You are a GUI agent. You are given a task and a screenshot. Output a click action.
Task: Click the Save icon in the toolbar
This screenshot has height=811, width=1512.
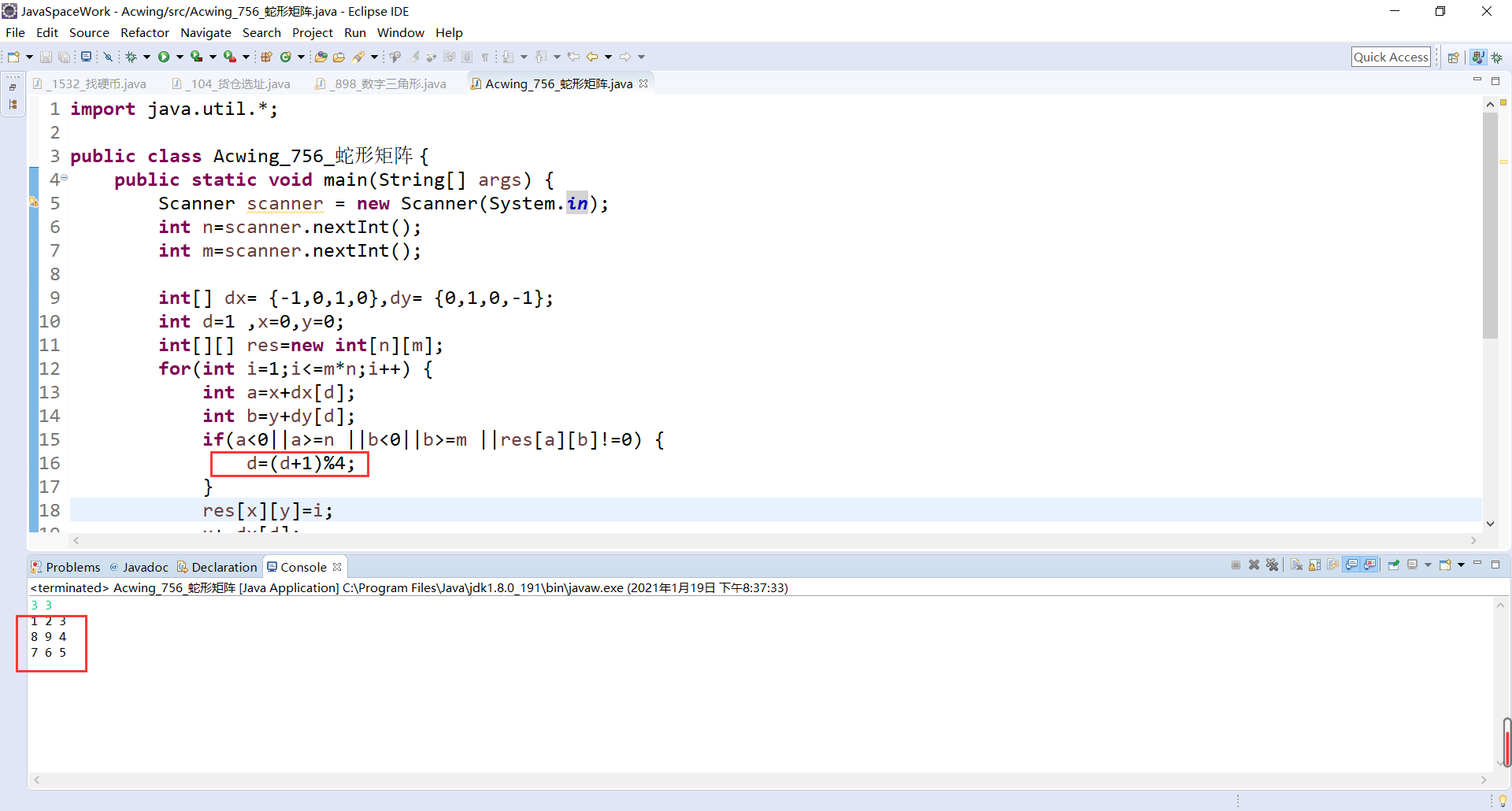pyautogui.click(x=46, y=57)
